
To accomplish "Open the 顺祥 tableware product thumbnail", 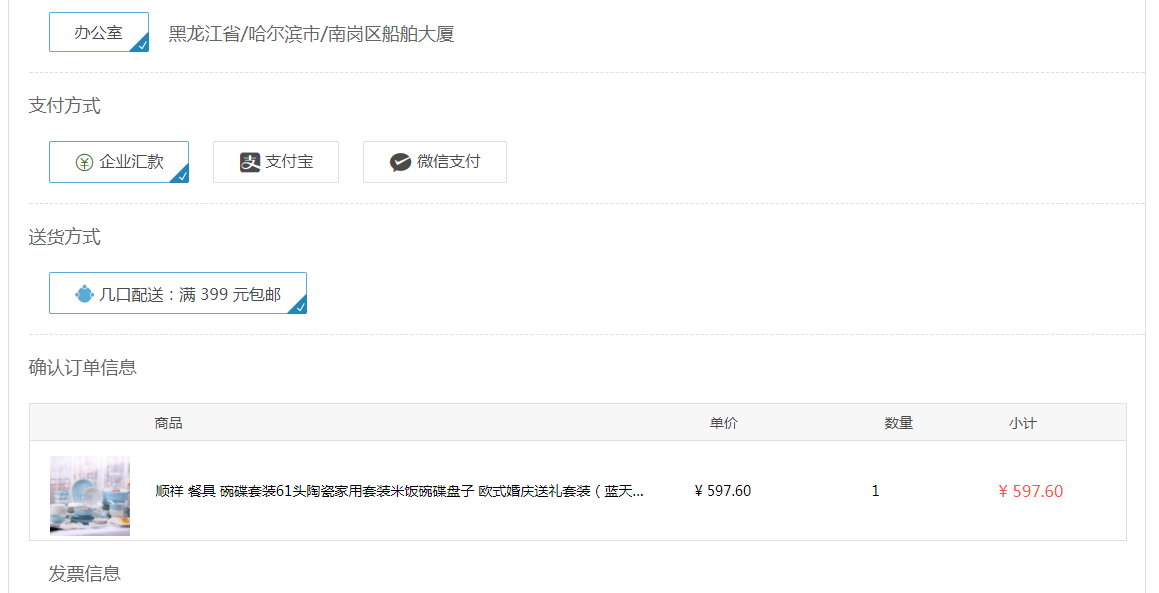I will [x=90, y=495].
